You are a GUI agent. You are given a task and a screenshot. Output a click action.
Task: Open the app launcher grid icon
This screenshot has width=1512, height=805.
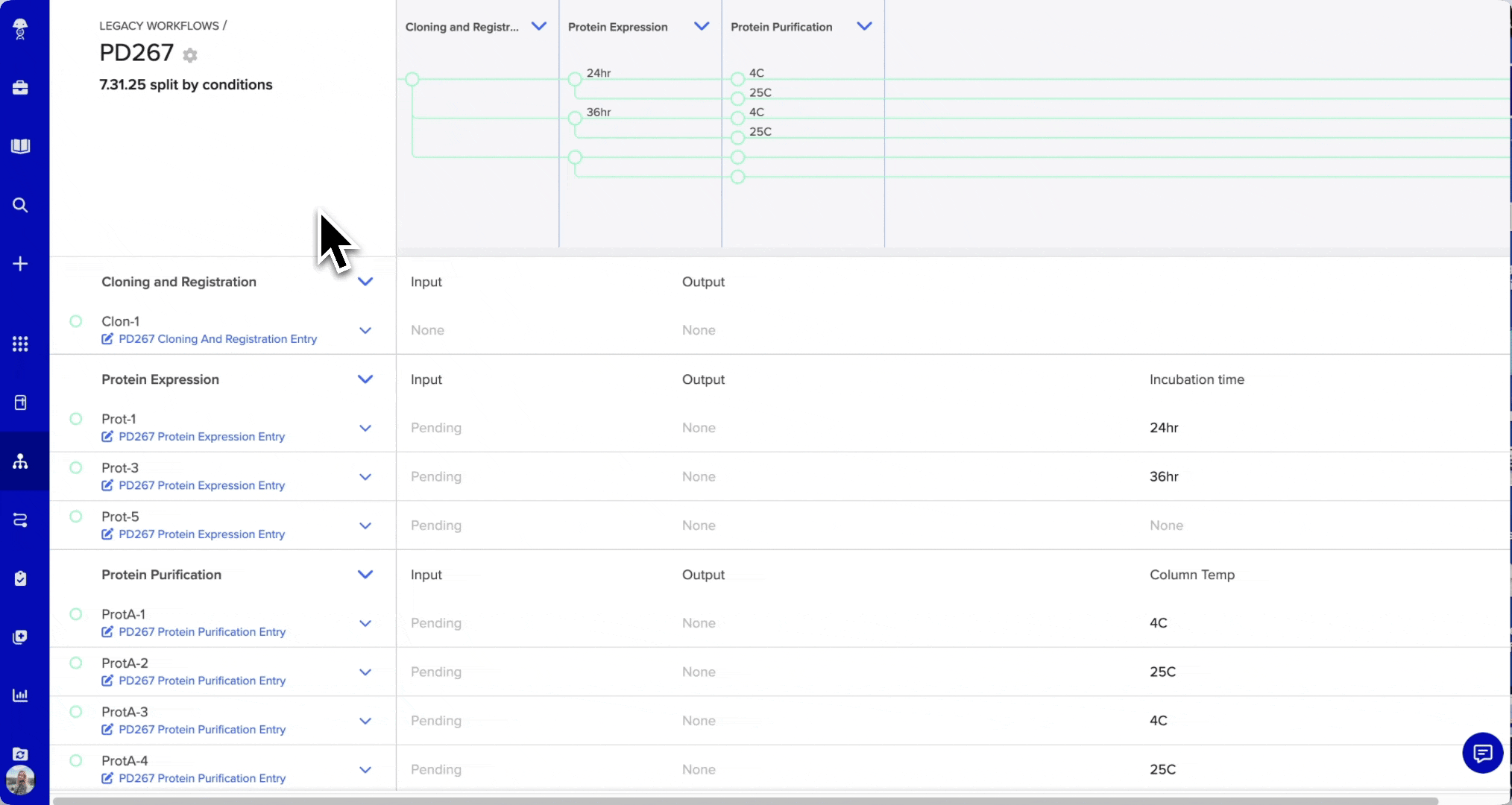point(20,344)
